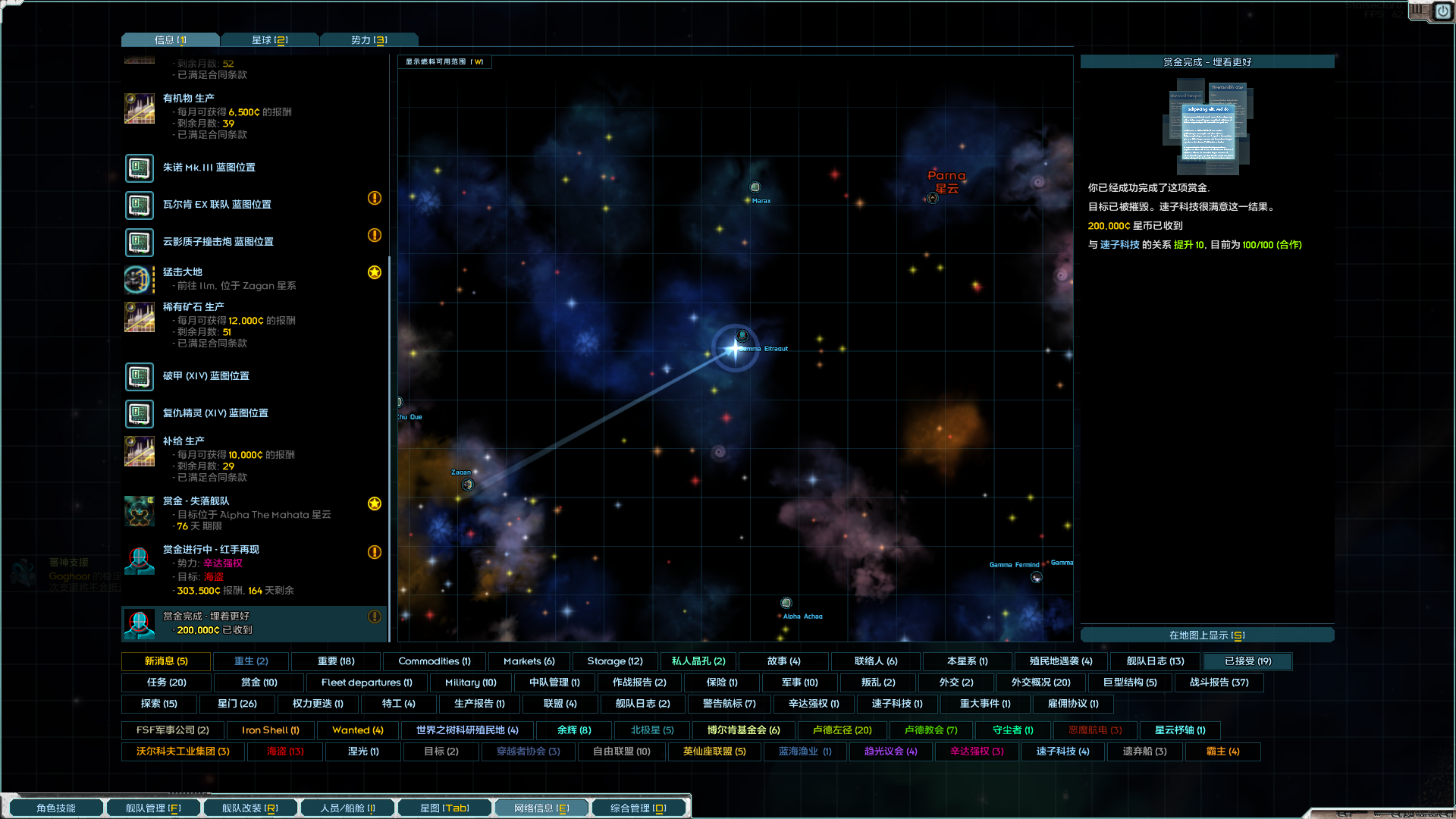
Task: Open the 舰队管理 [F] screen
Action: click(x=153, y=808)
